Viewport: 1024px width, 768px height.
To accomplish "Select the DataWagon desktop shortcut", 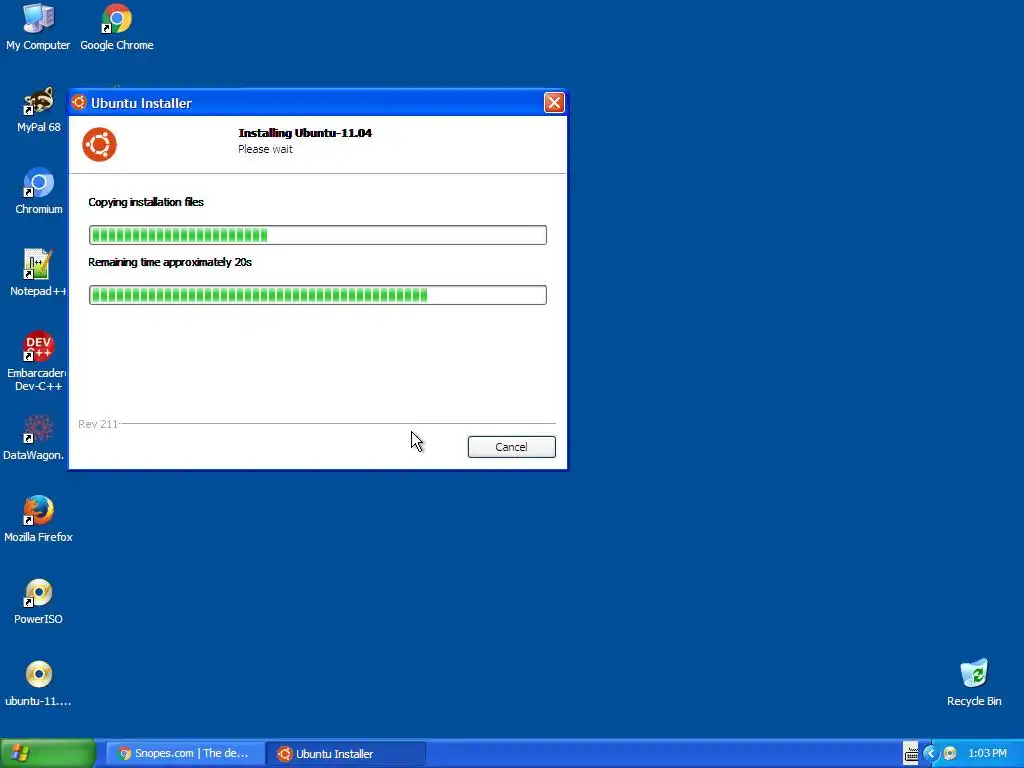I will pyautogui.click(x=34, y=438).
